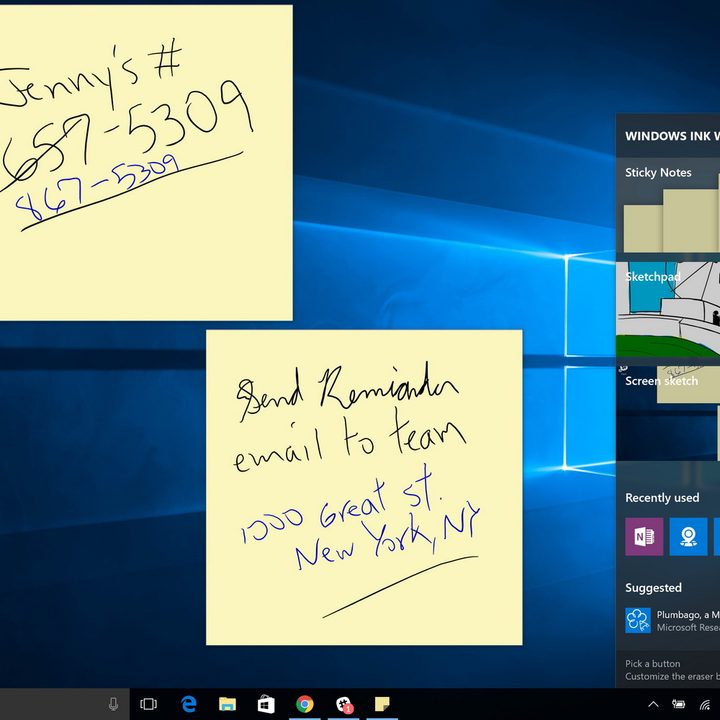Launch Microsoft Edge from the taskbar

coord(188,704)
